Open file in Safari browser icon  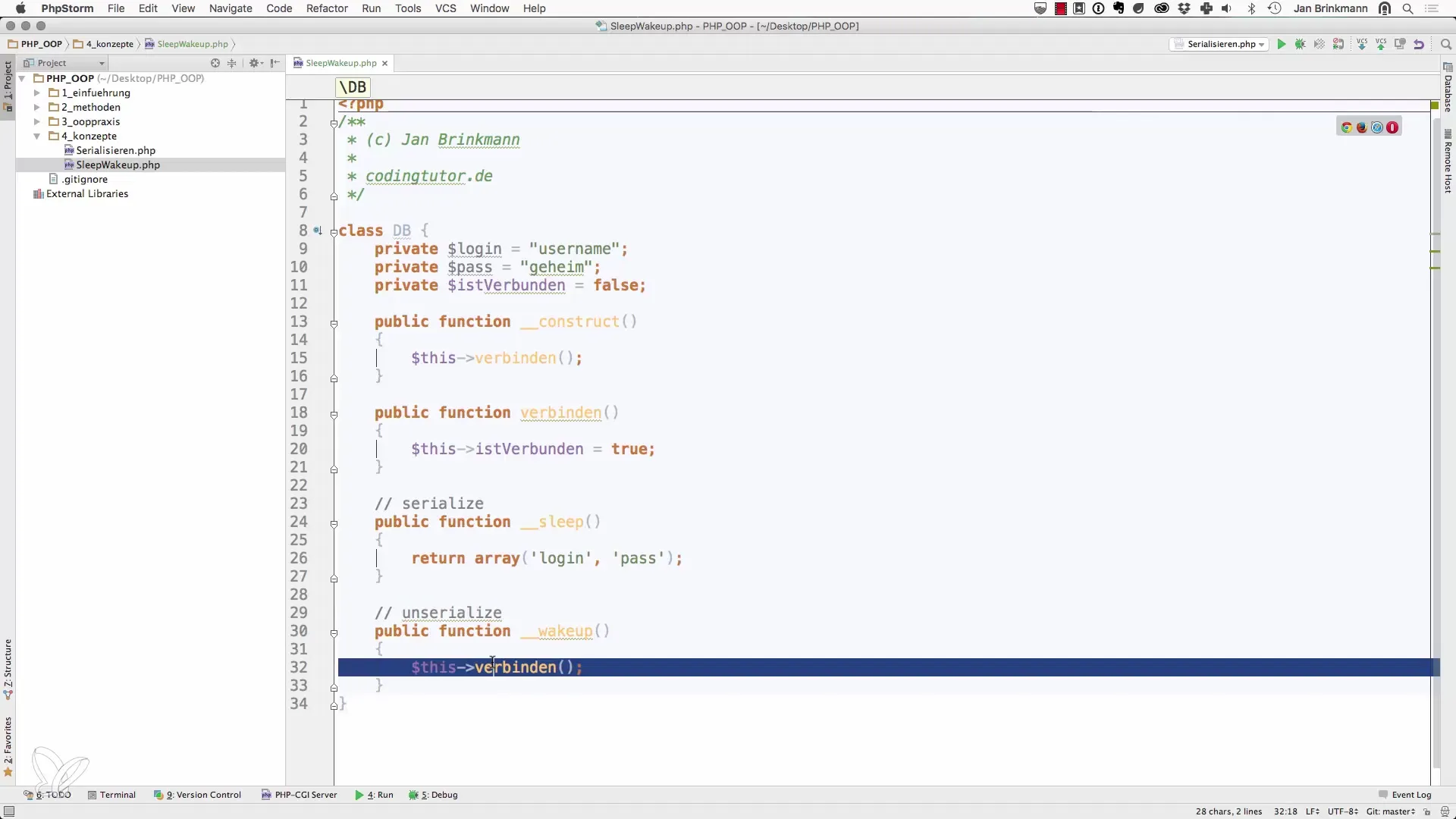coord(1377,127)
